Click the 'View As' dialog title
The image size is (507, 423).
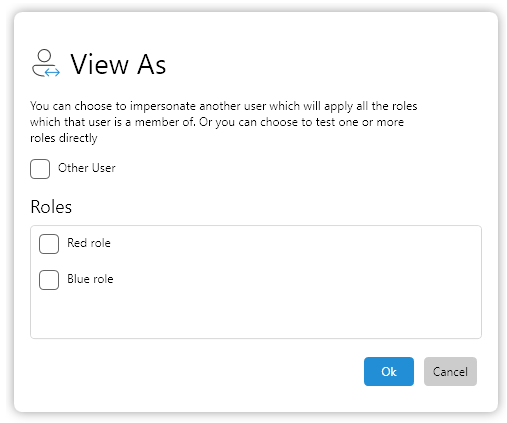click(118, 64)
